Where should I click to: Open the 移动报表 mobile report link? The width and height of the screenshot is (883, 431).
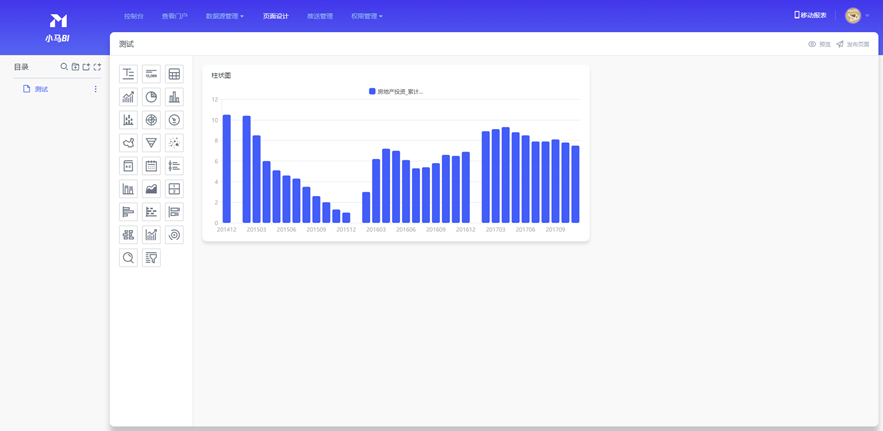point(810,15)
